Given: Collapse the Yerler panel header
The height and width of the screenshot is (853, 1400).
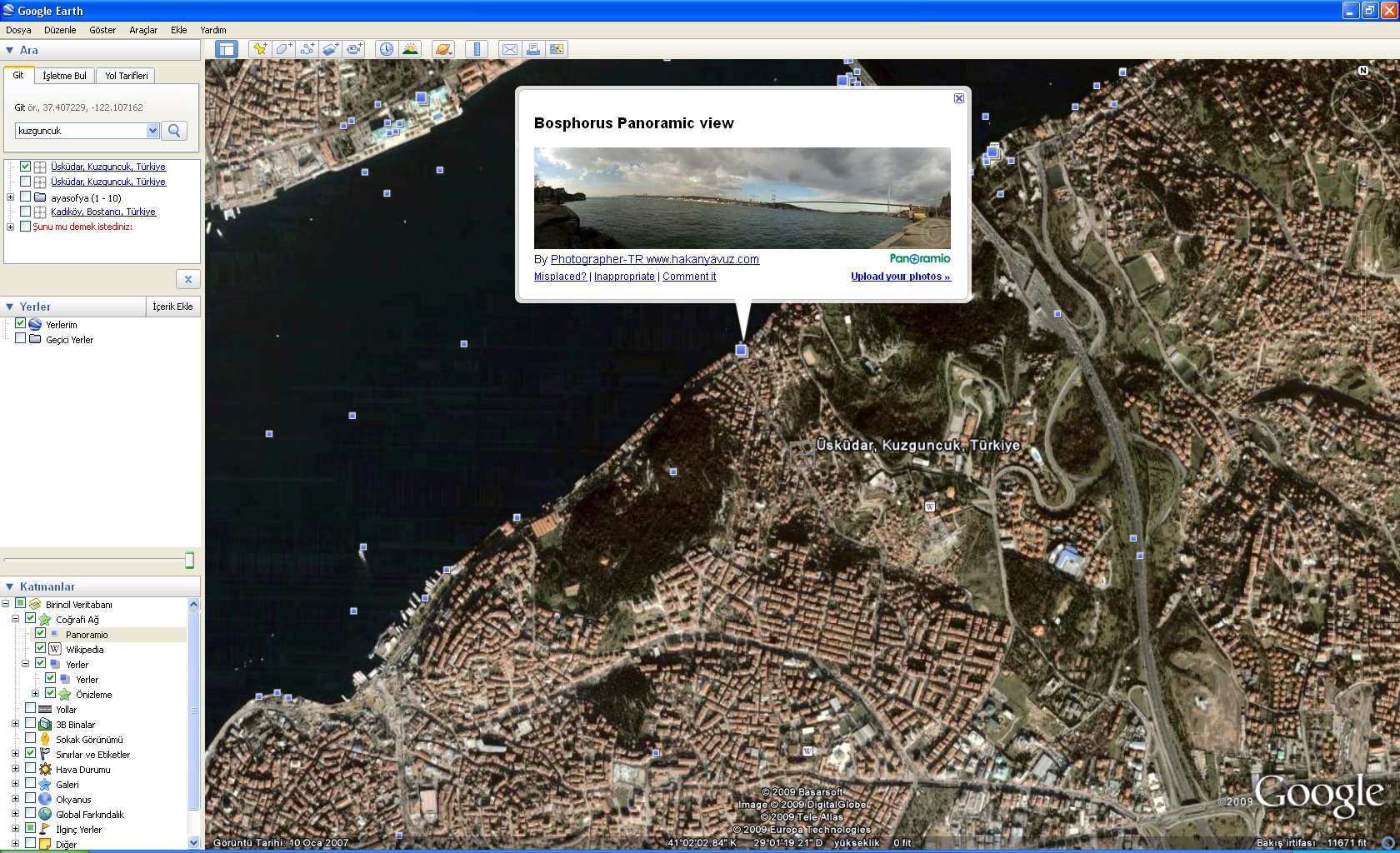Looking at the screenshot, I should point(10,307).
